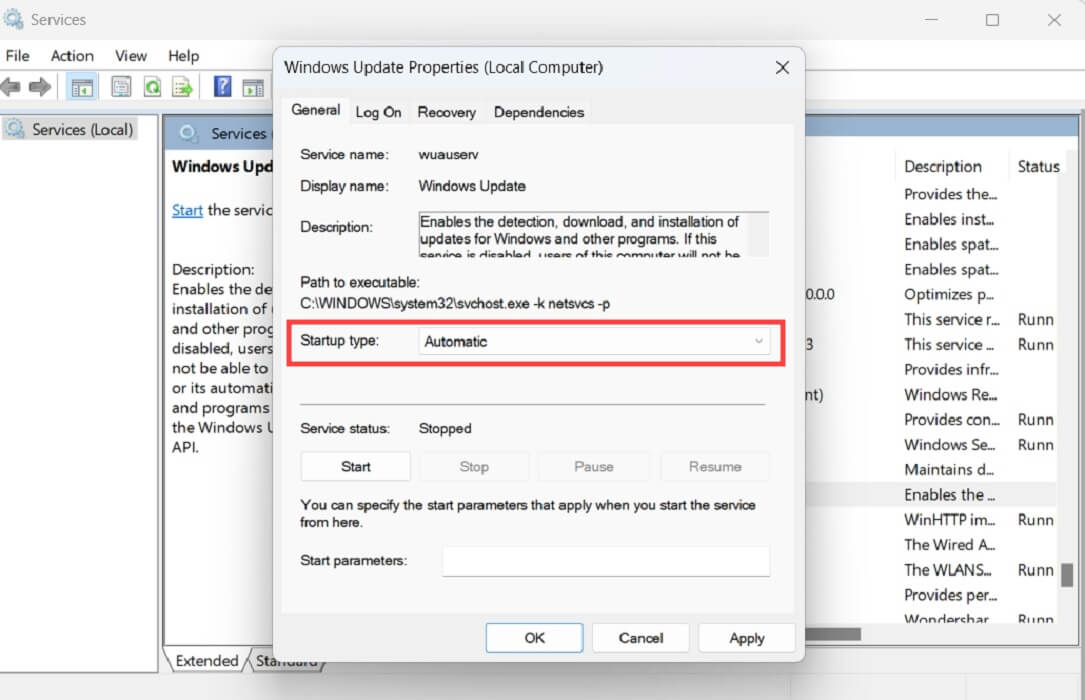Switch to the Standard view tab

[287, 660]
